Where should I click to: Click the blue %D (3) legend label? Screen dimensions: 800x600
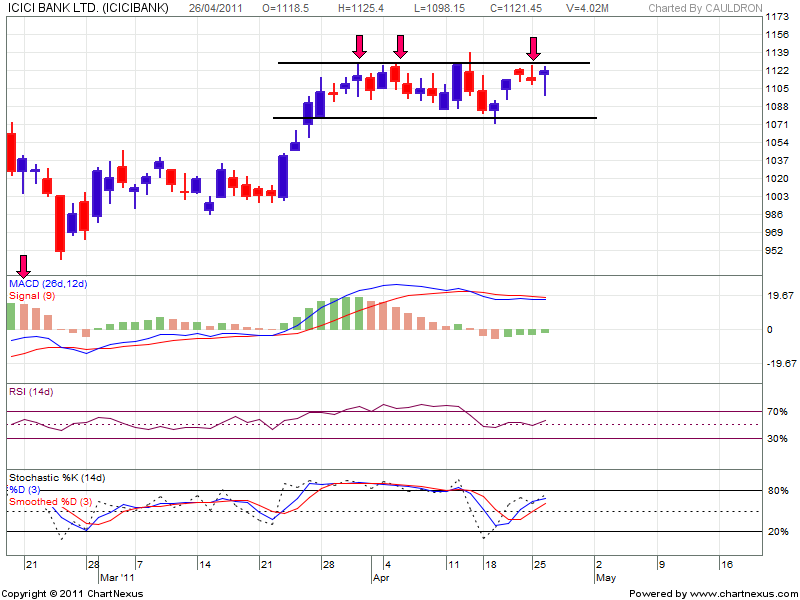[x=25, y=489]
